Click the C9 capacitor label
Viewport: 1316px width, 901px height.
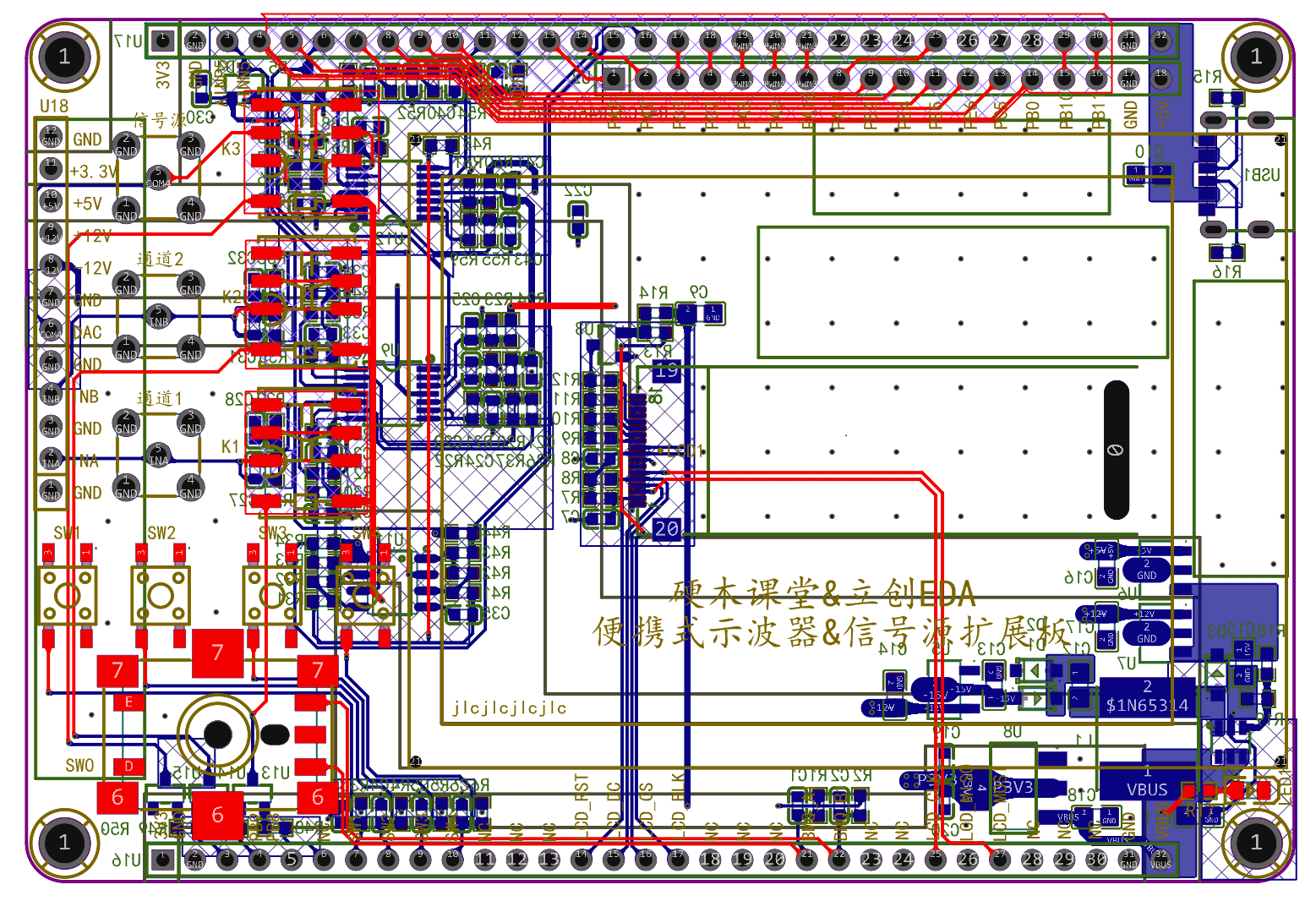698,292
